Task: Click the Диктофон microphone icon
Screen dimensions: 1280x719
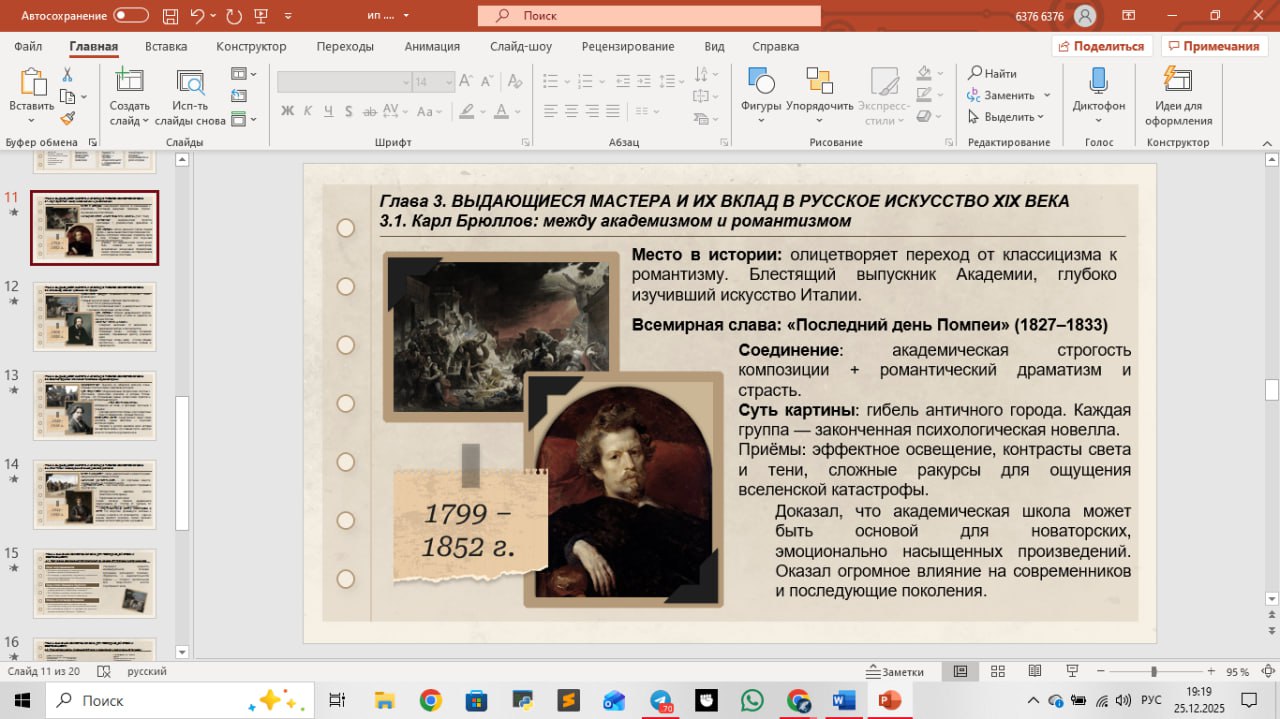Action: (x=1098, y=82)
